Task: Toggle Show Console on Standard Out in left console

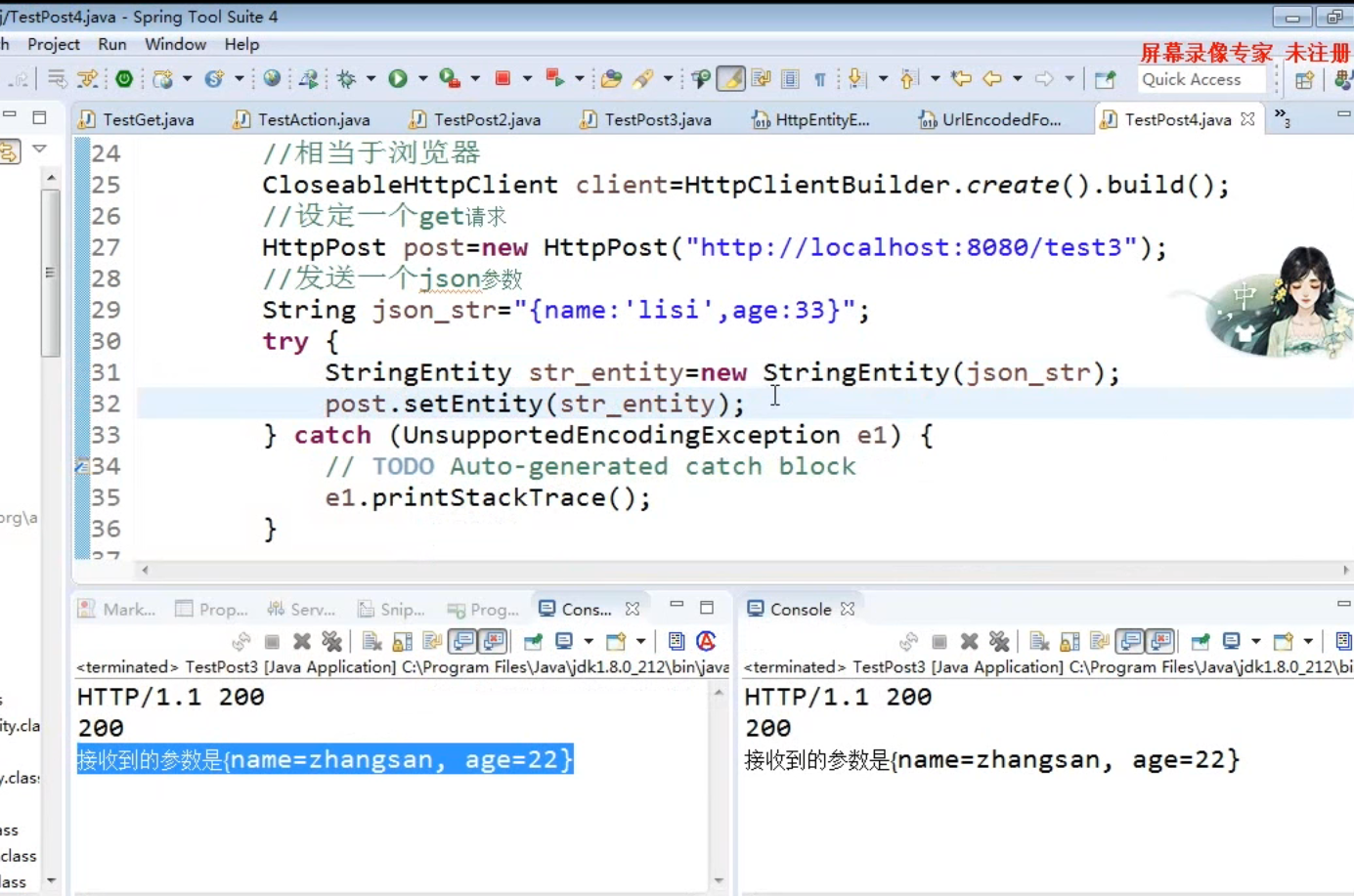Action: [x=463, y=641]
